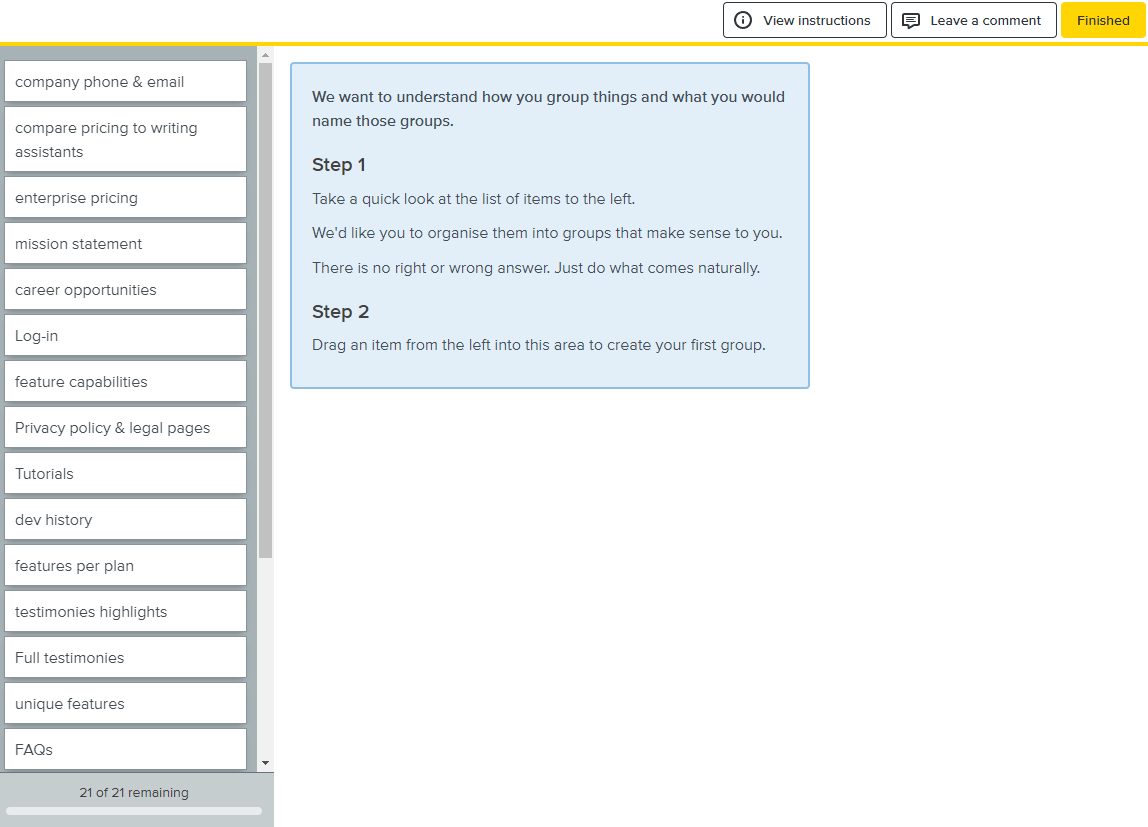Select the 'Full testimonies' card
Screen dimensions: 1148x827
pos(125,657)
